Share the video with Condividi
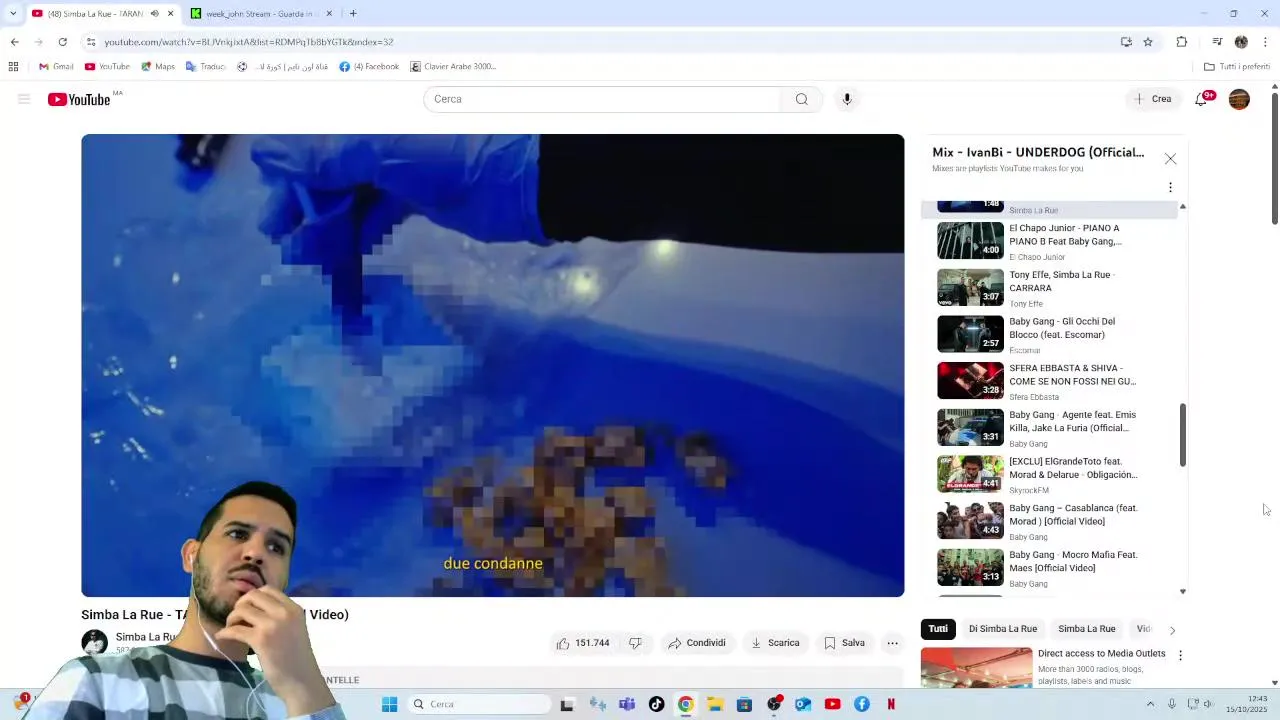Viewport: 1280px width, 720px height. coord(697,643)
